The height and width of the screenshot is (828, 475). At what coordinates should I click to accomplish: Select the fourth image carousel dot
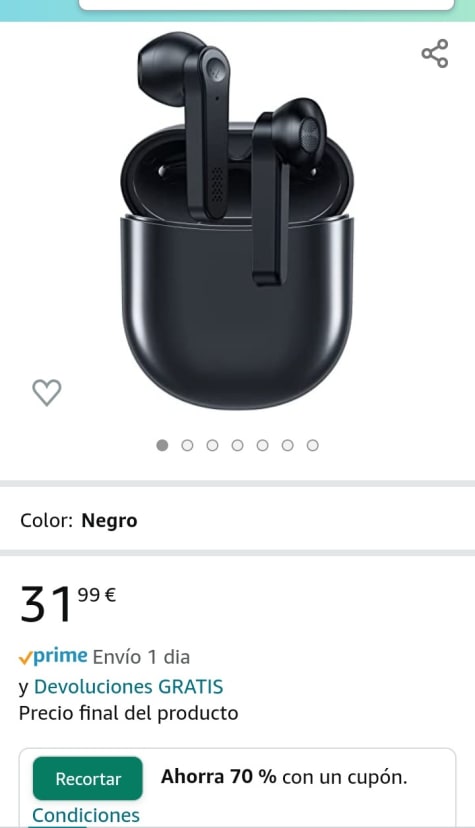point(238,445)
